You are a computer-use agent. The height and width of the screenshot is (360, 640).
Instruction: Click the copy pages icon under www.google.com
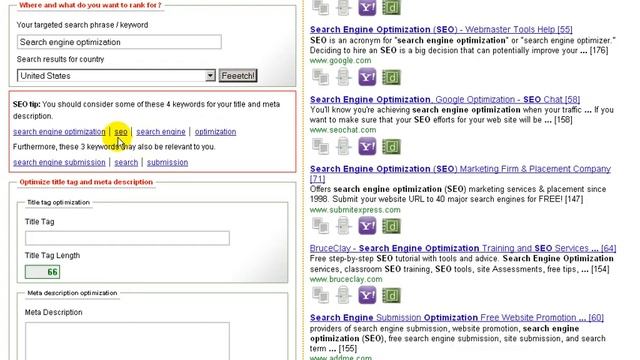[x=321, y=77]
